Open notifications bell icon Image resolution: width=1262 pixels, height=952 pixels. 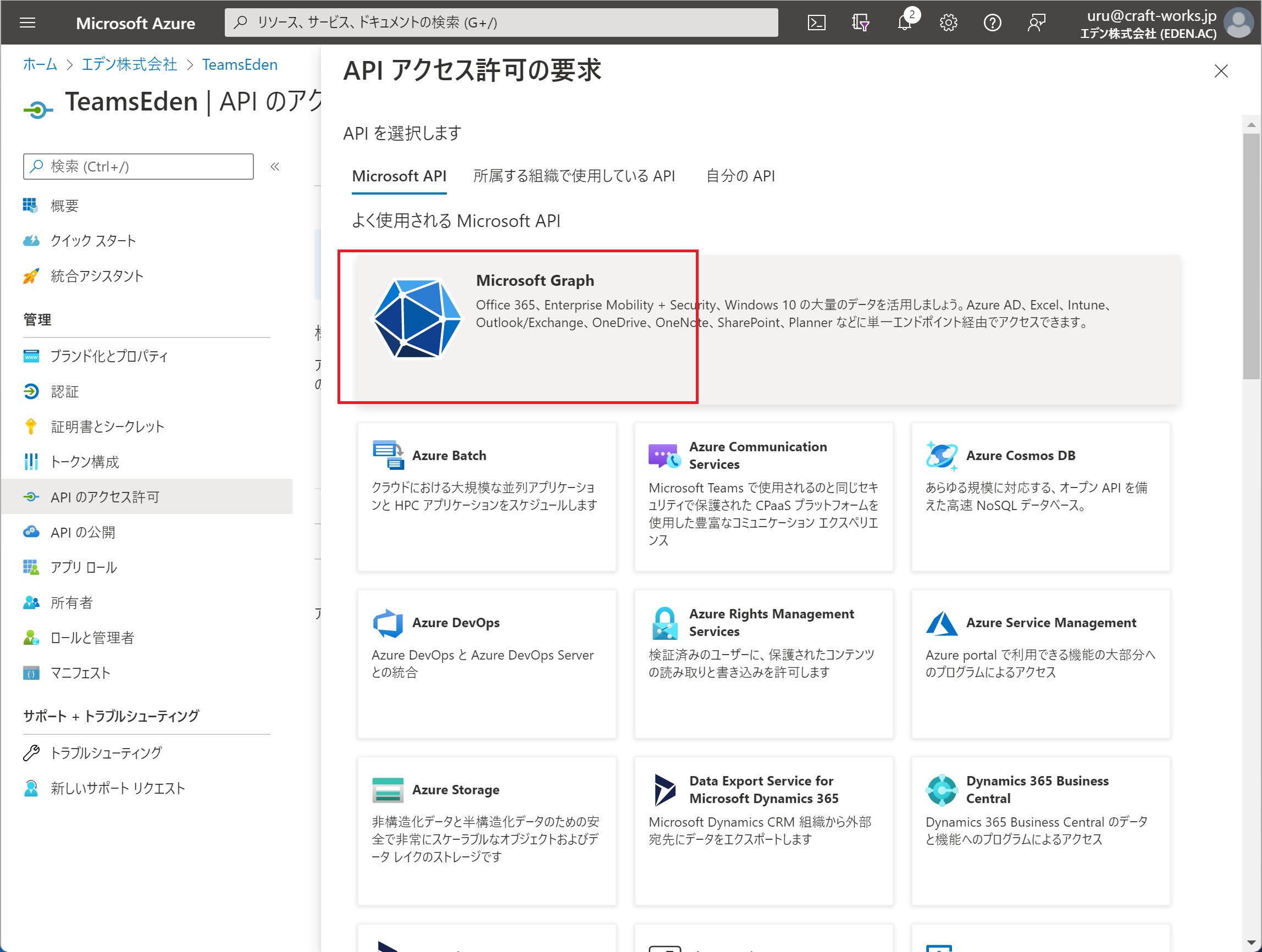(x=905, y=23)
